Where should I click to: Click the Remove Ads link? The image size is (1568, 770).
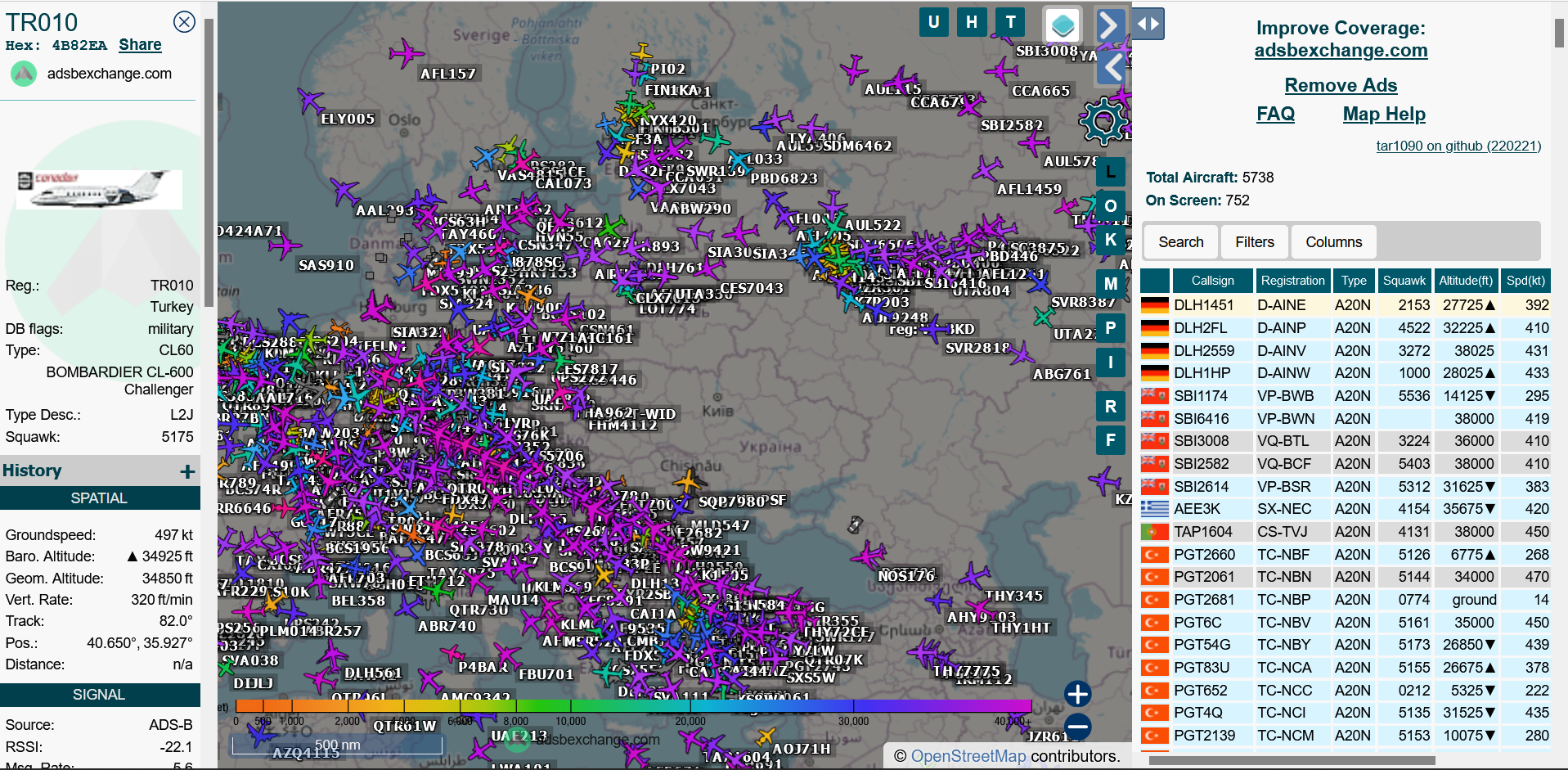pyautogui.click(x=1341, y=85)
